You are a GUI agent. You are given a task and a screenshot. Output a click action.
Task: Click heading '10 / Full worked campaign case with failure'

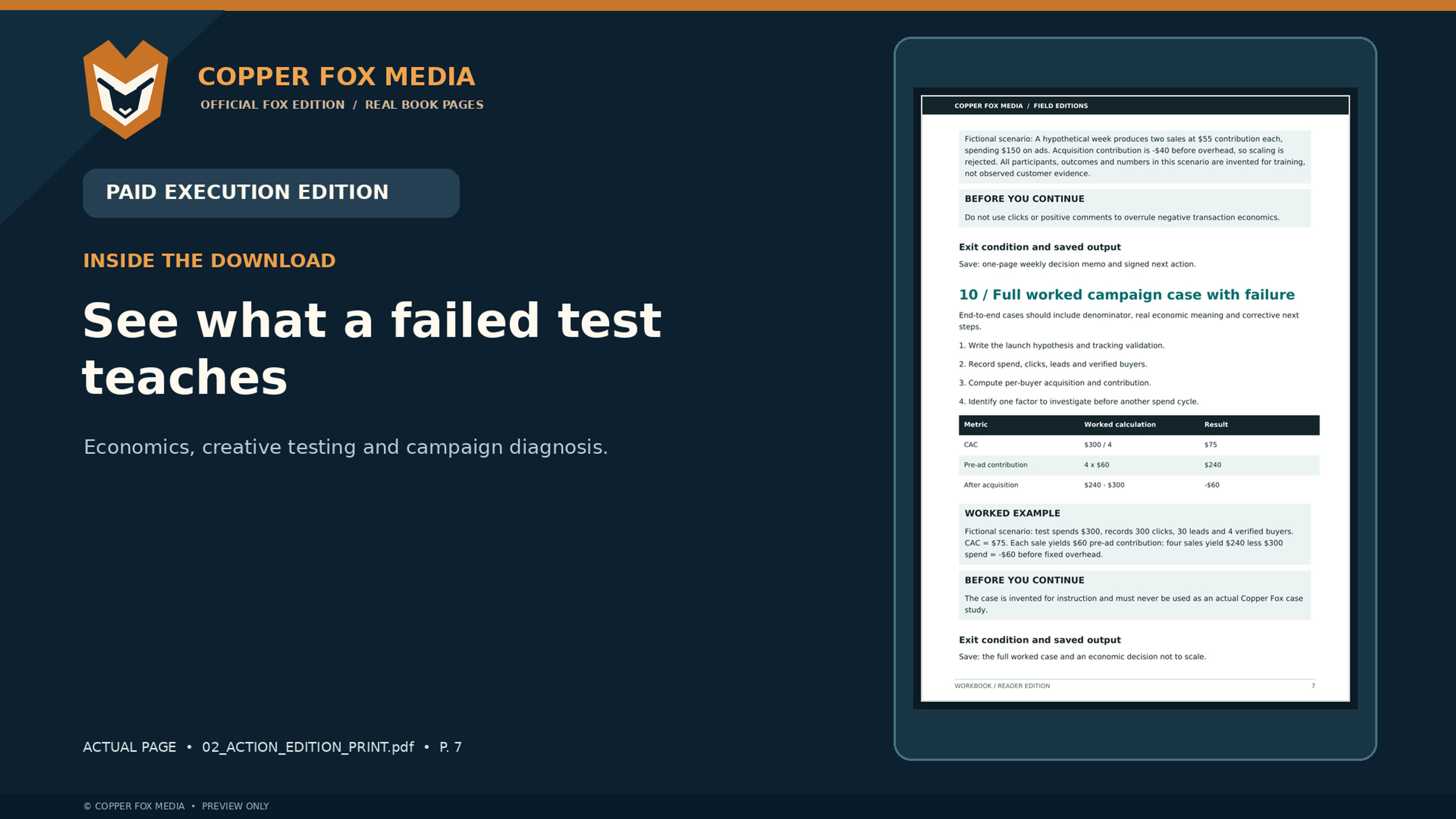(x=1127, y=295)
